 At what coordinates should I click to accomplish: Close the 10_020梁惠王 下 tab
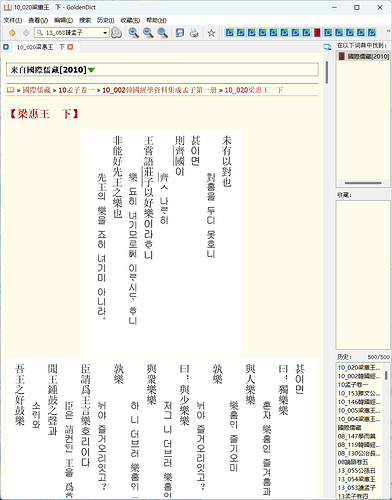[x=70, y=47]
